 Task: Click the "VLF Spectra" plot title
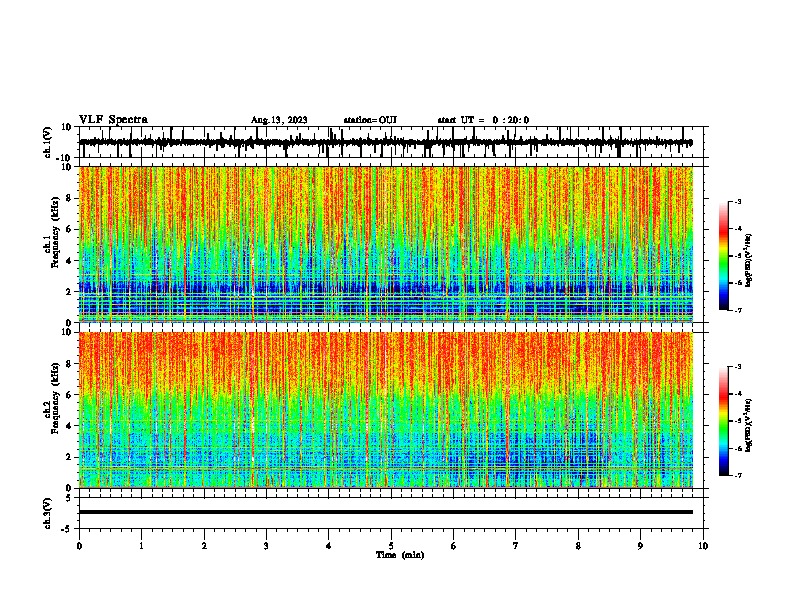click(x=113, y=120)
